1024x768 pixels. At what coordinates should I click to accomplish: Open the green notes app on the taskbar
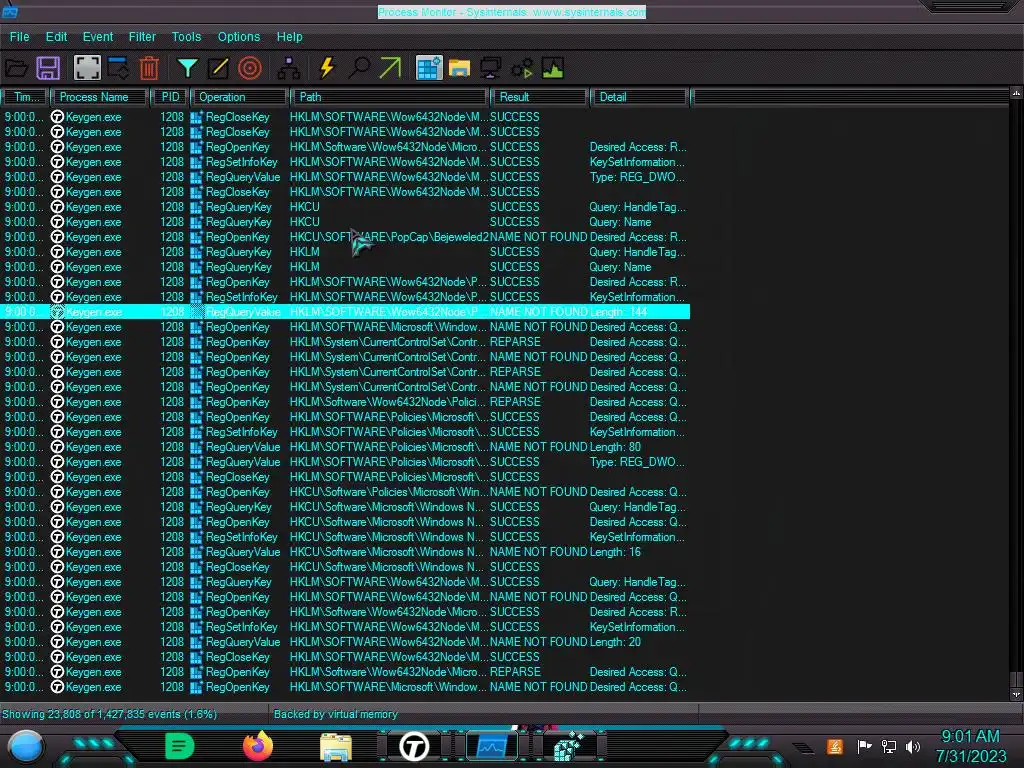click(179, 746)
